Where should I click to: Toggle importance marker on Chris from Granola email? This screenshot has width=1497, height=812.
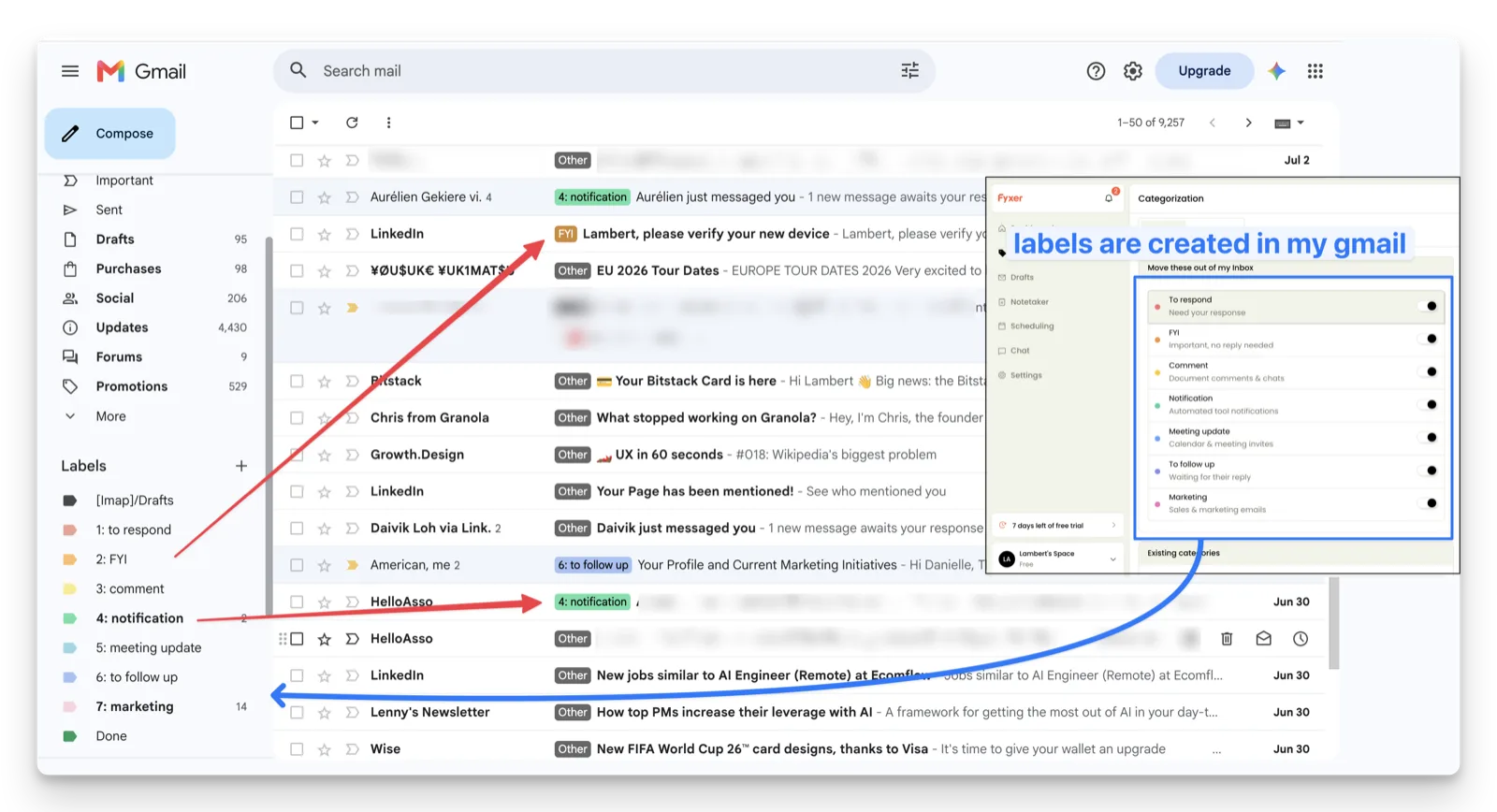[x=353, y=418]
